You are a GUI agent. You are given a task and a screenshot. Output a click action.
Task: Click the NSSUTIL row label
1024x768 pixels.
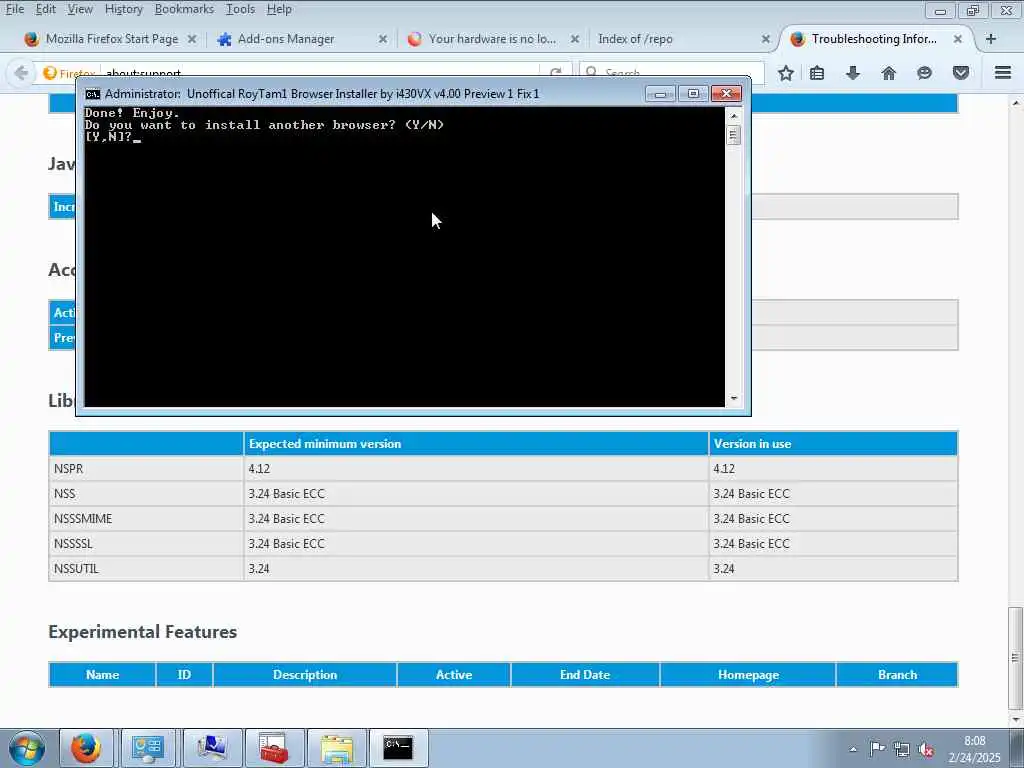point(76,568)
